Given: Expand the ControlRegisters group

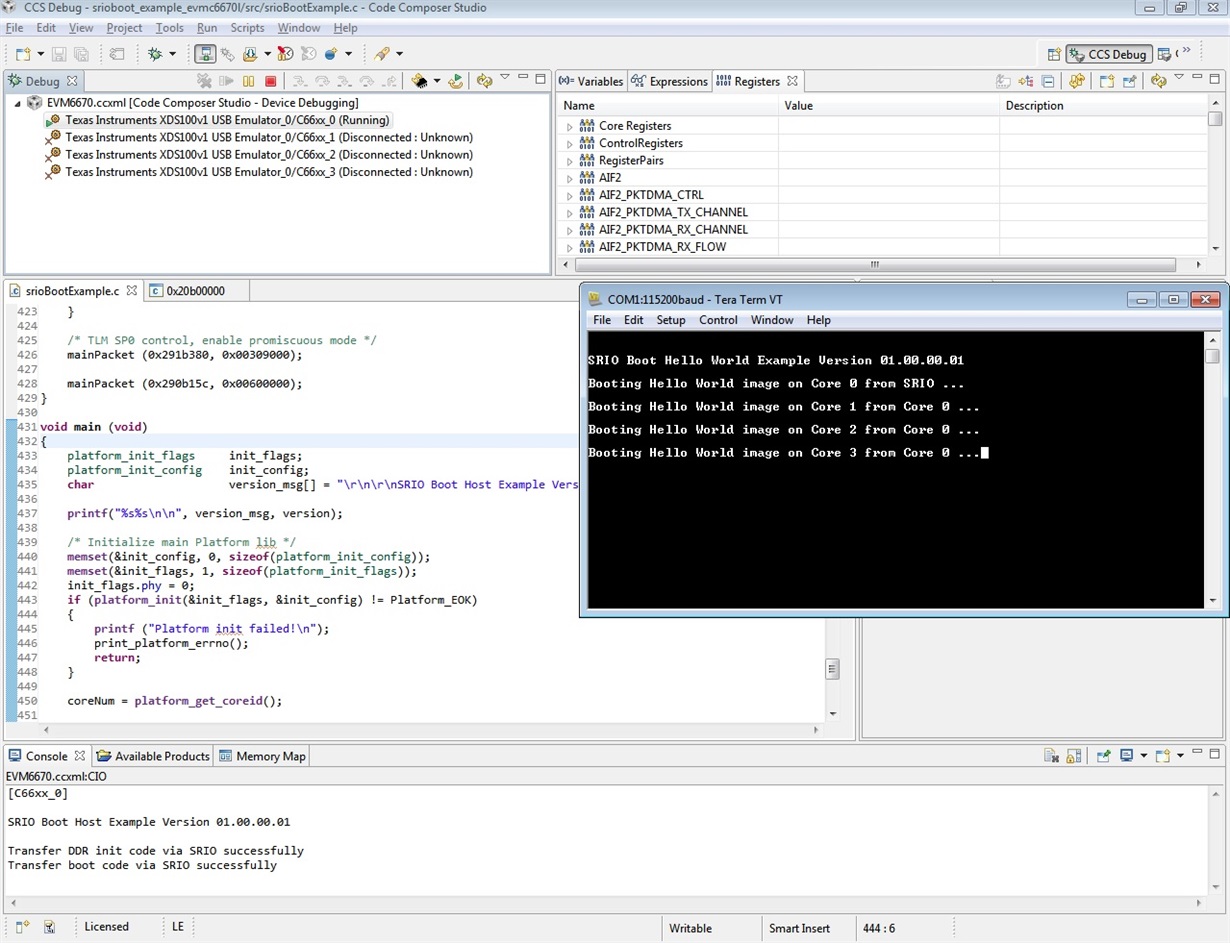Looking at the screenshot, I should click(x=570, y=143).
